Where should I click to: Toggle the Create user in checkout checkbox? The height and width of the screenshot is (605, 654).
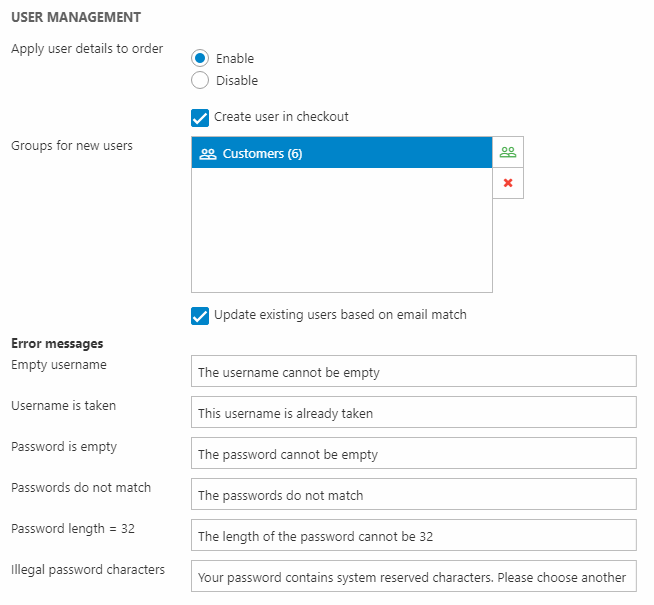tap(200, 117)
